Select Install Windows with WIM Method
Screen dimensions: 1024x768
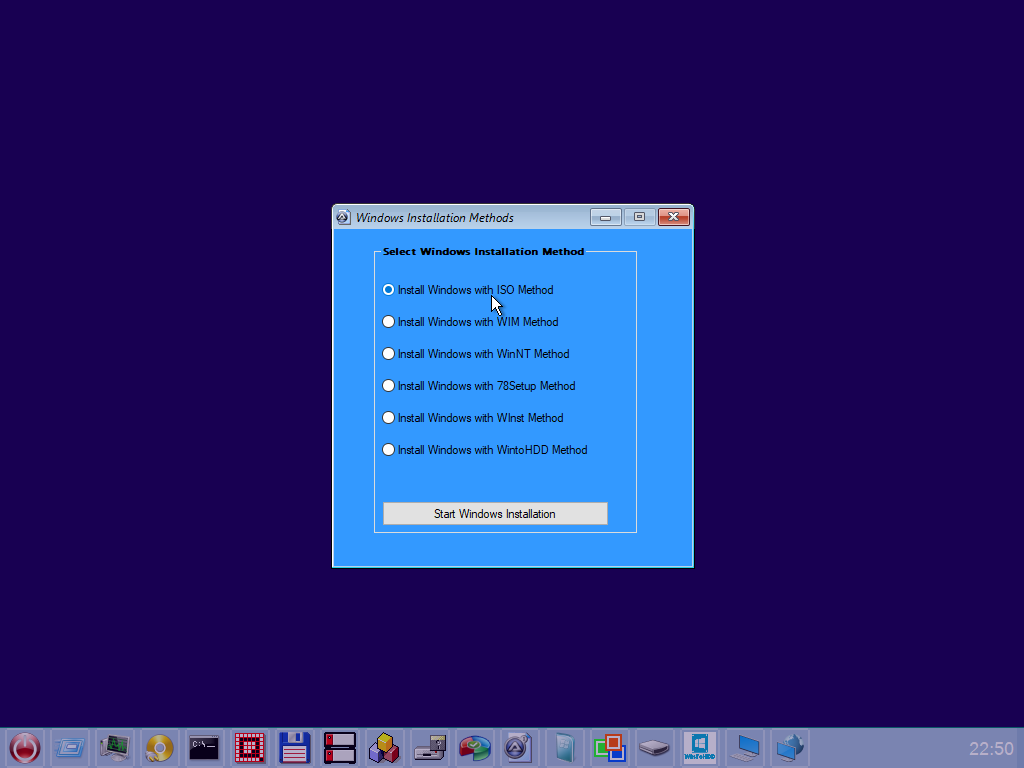point(471,321)
